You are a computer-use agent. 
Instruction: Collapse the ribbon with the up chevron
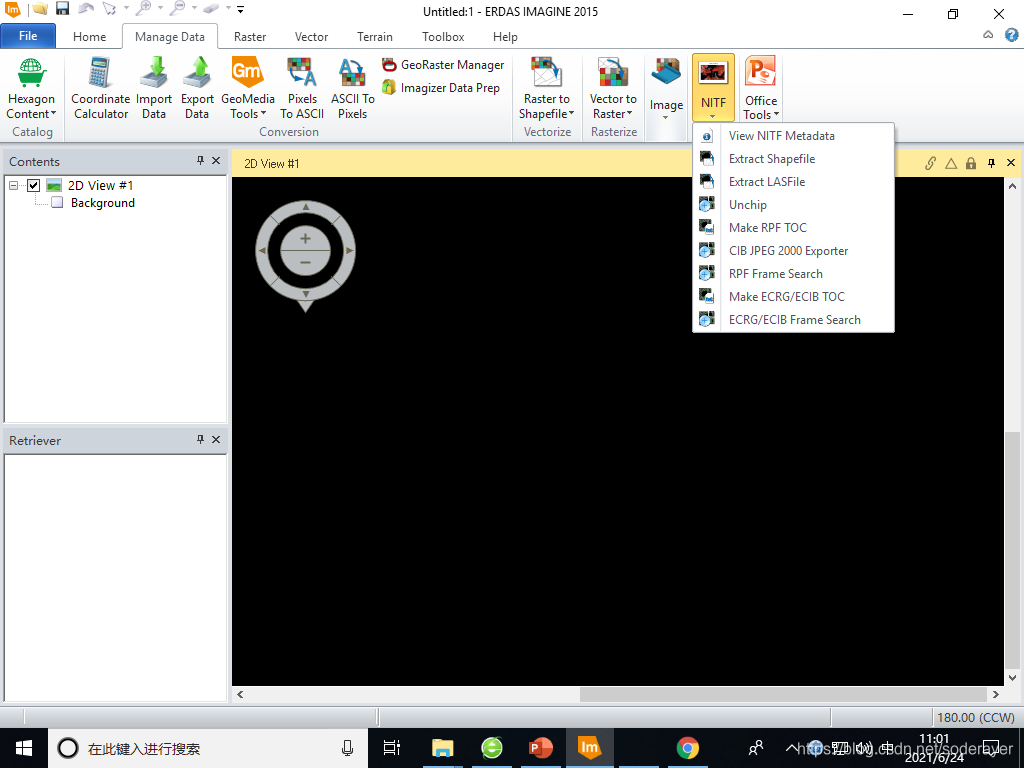click(x=988, y=35)
